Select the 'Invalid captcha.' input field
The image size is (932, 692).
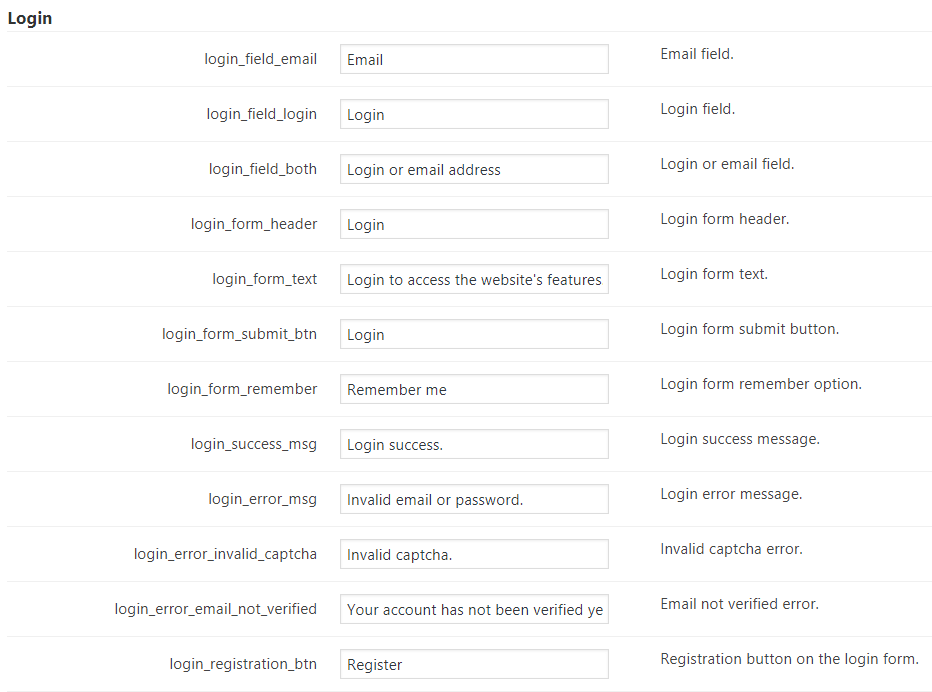tap(474, 554)
